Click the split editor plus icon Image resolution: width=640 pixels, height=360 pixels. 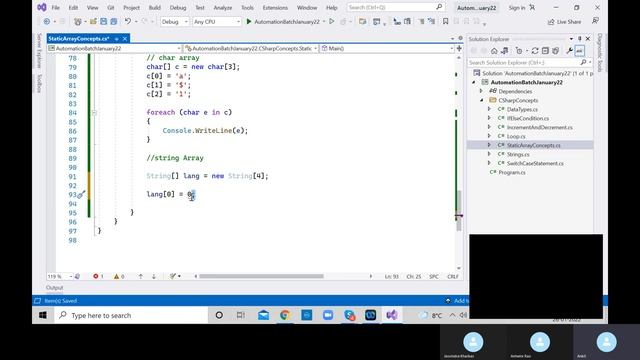(459, 48)
